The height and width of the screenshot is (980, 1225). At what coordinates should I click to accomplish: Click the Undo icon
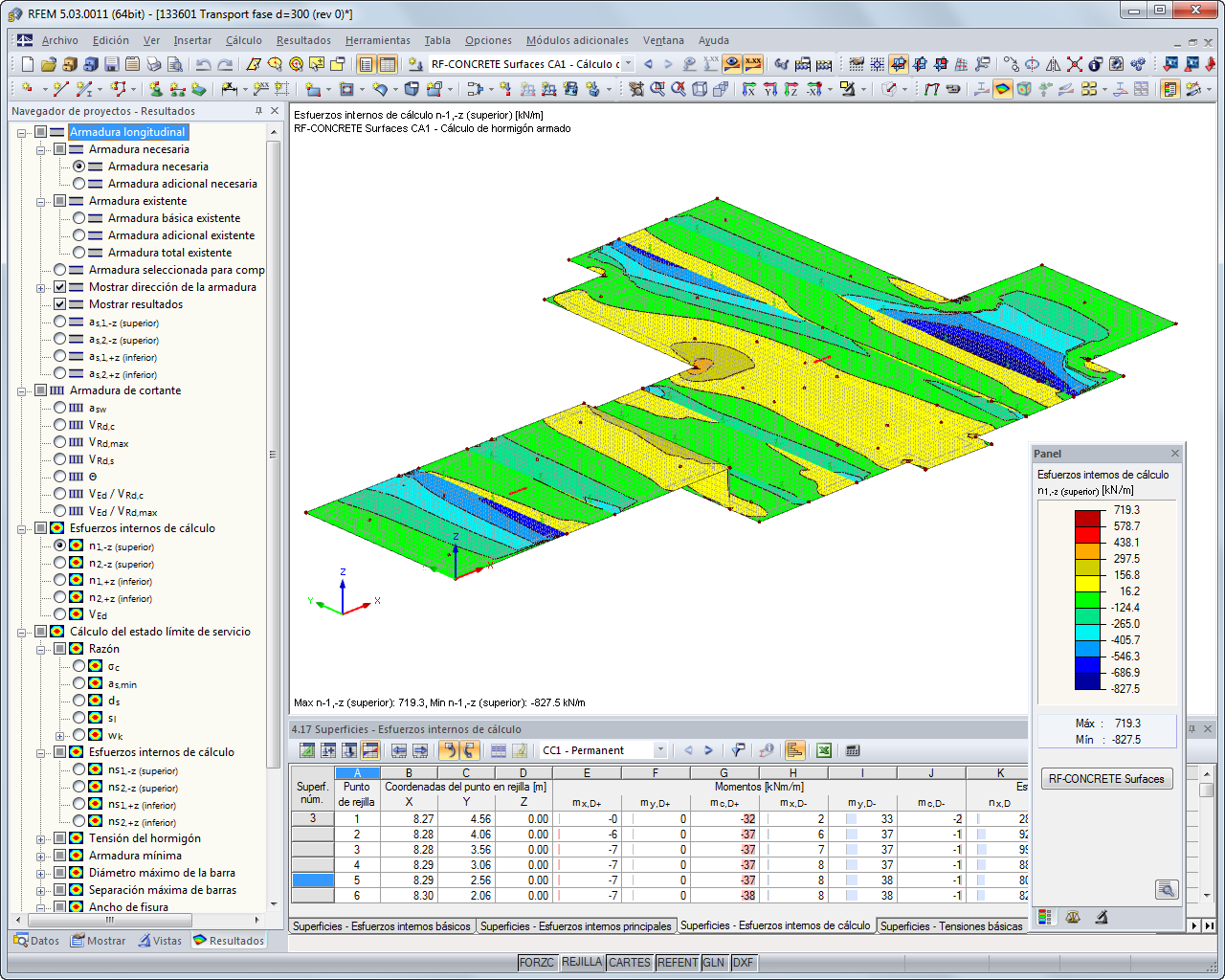click(x=201, y=64)
